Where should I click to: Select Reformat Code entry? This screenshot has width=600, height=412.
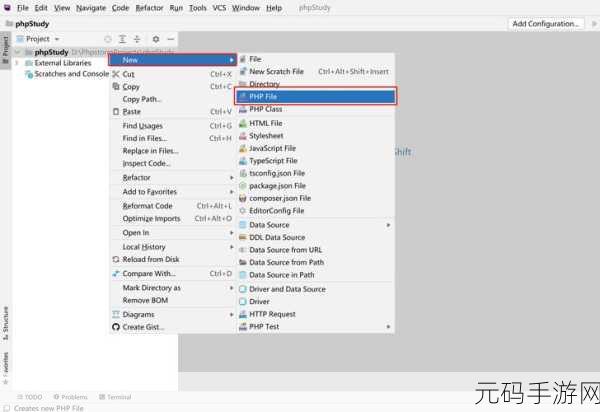(173, 206)
